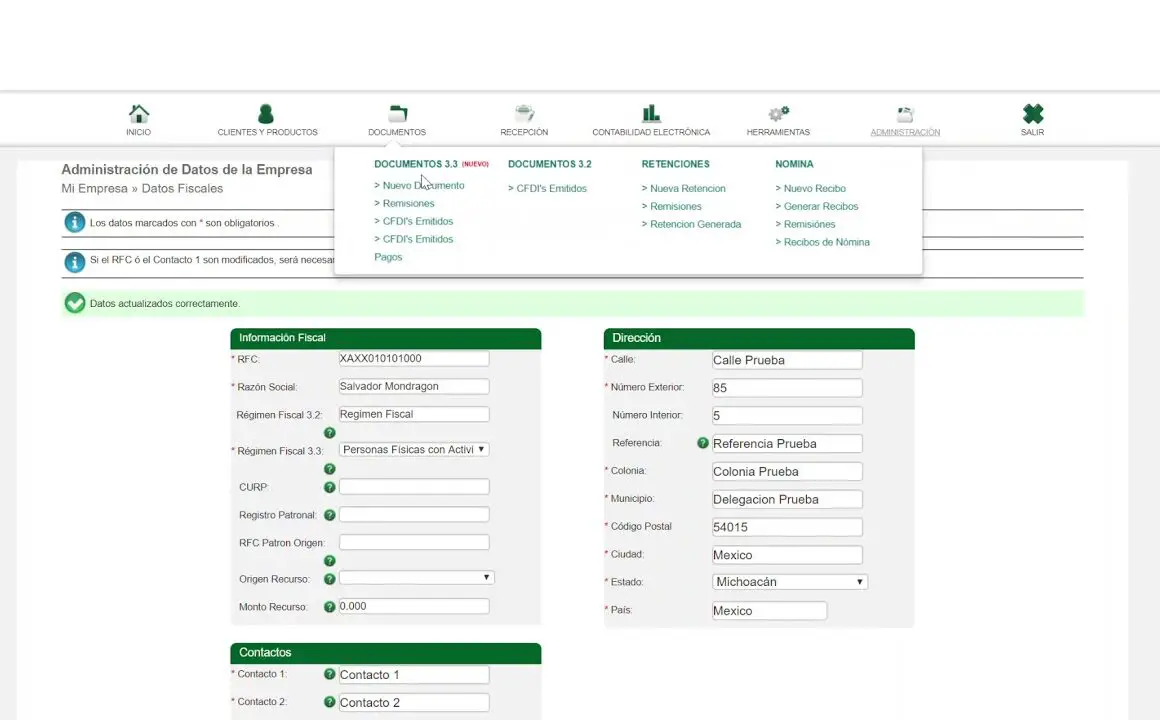
Task: Open Nueva Retencion under Retenciones
Action: 687,188
